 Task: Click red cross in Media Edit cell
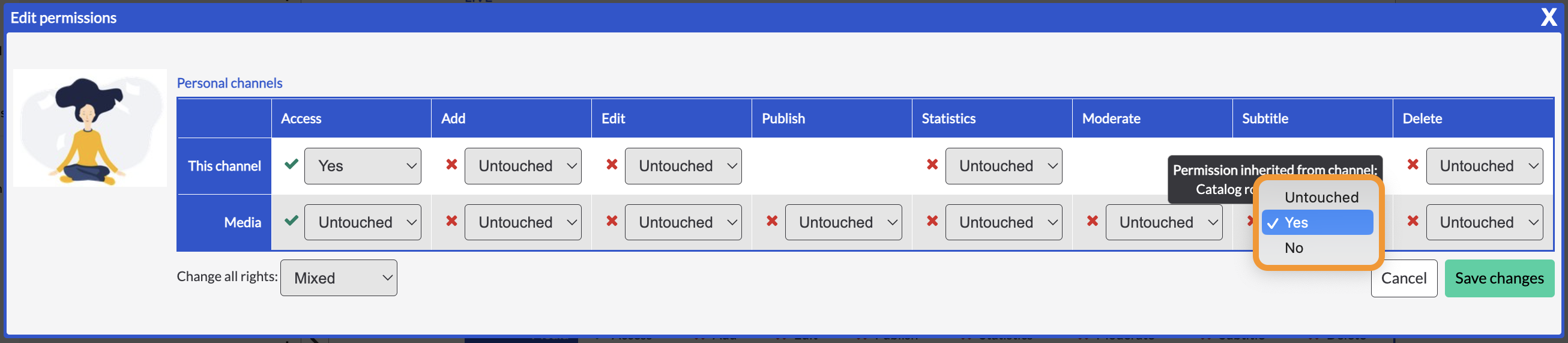coord(612,220)
